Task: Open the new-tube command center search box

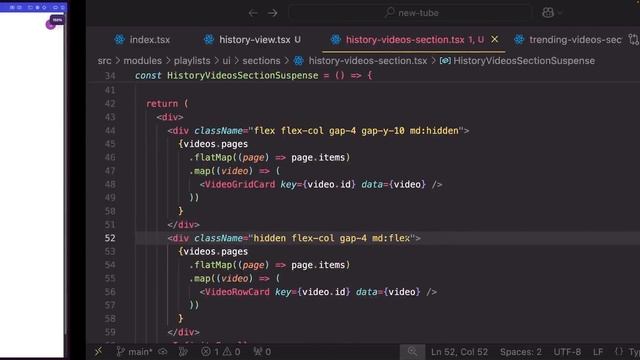Action: point(411,13)
